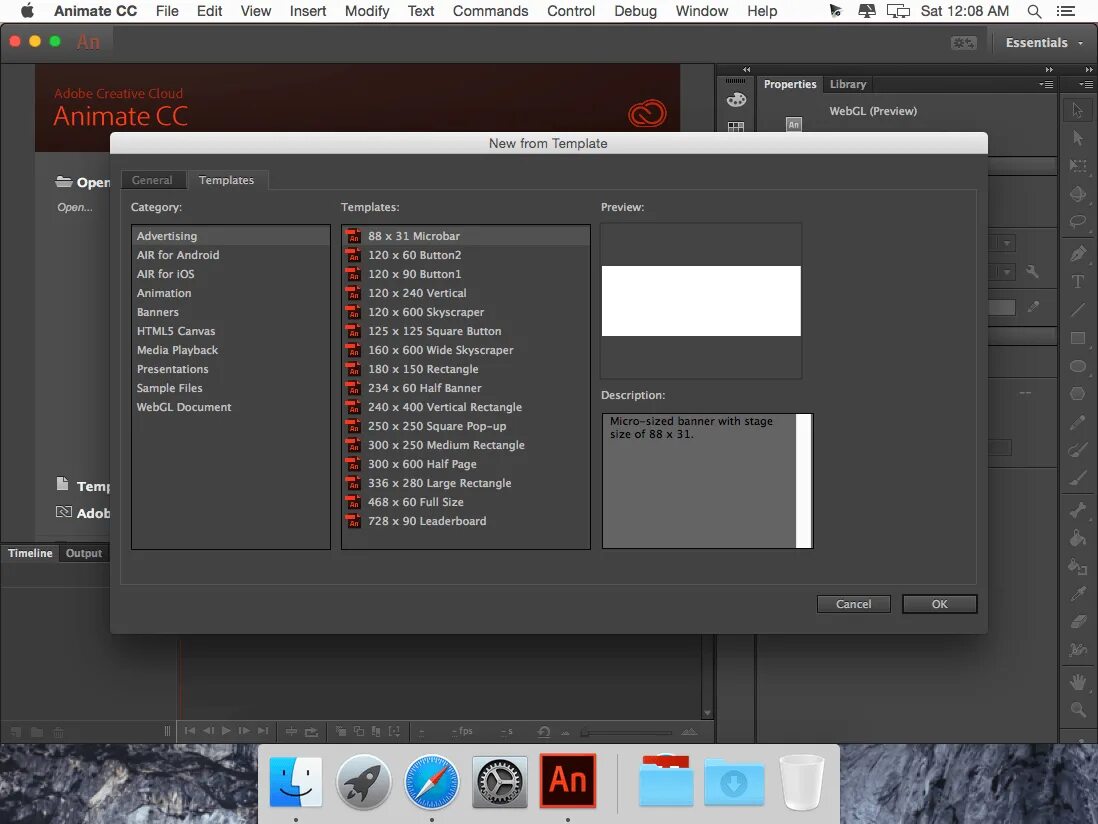
Task: Click the template Preview thumbnail
Action: pos(701,301)
